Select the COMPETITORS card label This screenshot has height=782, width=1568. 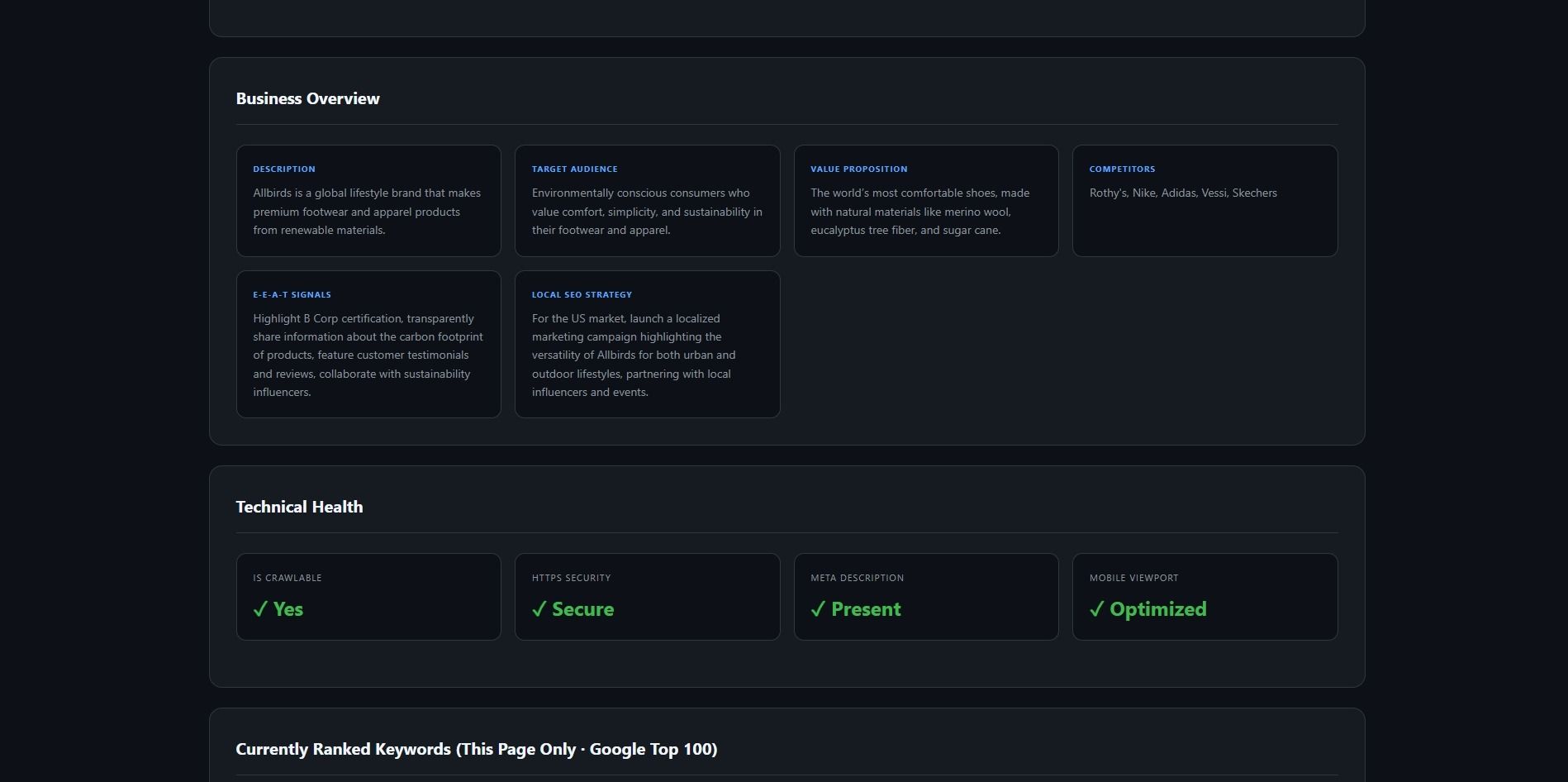1122,169
